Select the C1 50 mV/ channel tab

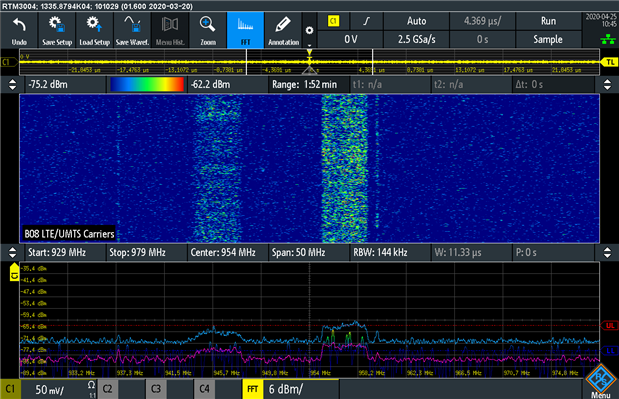(x=48, y=389)
